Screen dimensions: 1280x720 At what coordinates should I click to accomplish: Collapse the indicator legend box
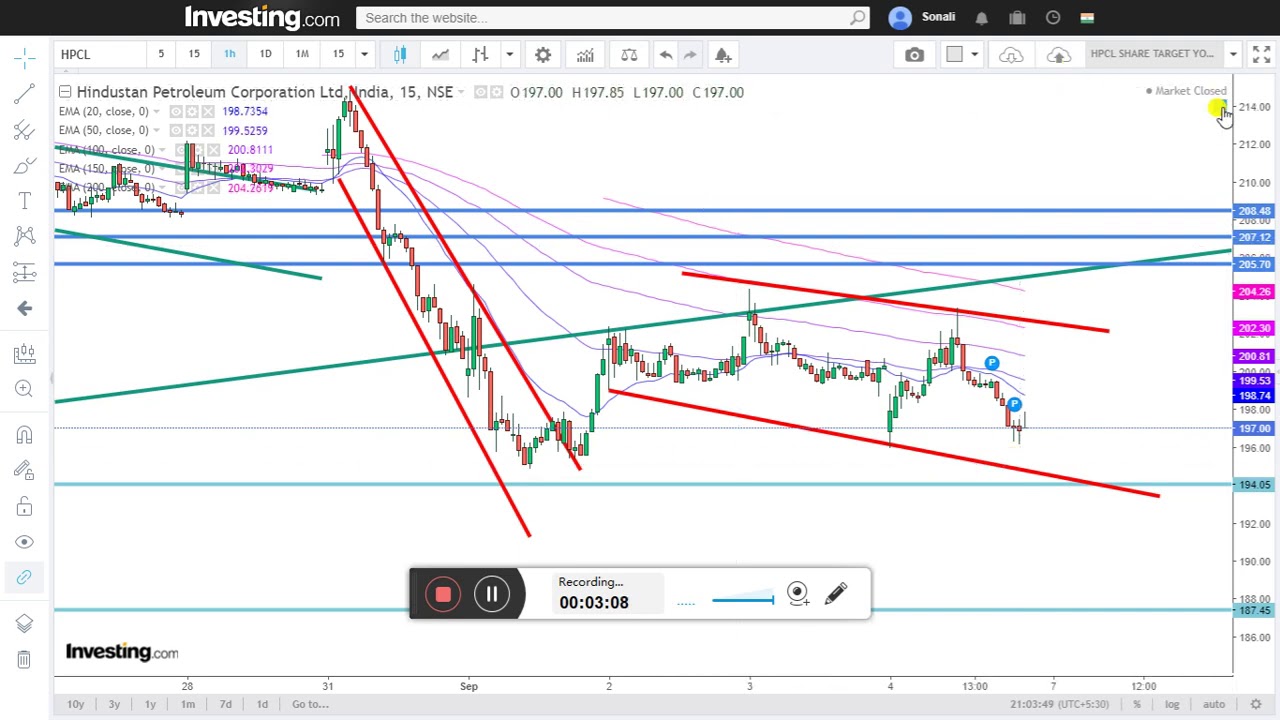65,92
